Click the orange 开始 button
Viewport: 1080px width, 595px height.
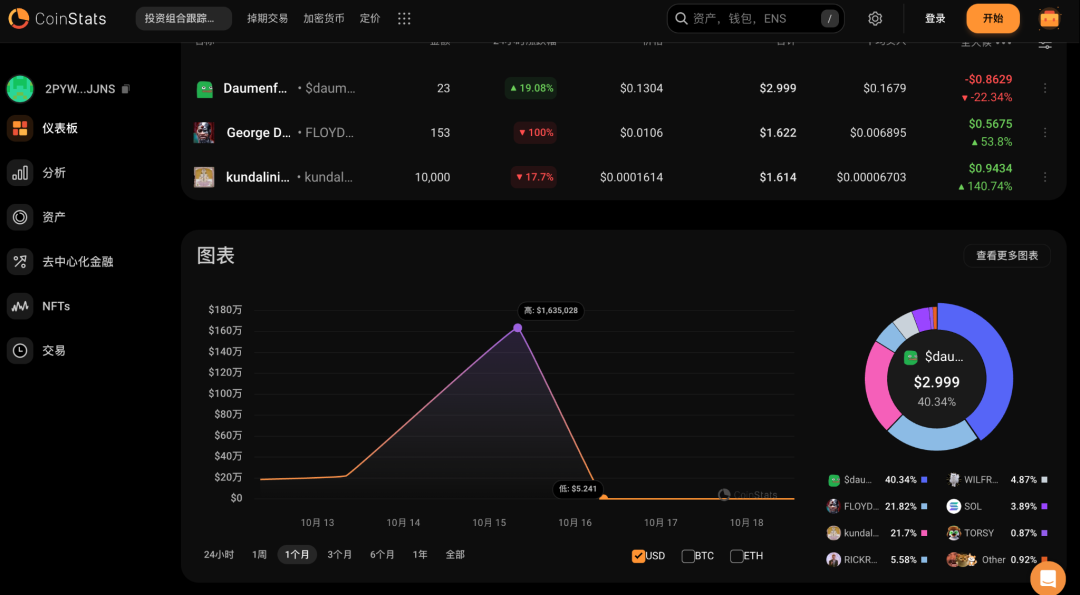point(992,18)
